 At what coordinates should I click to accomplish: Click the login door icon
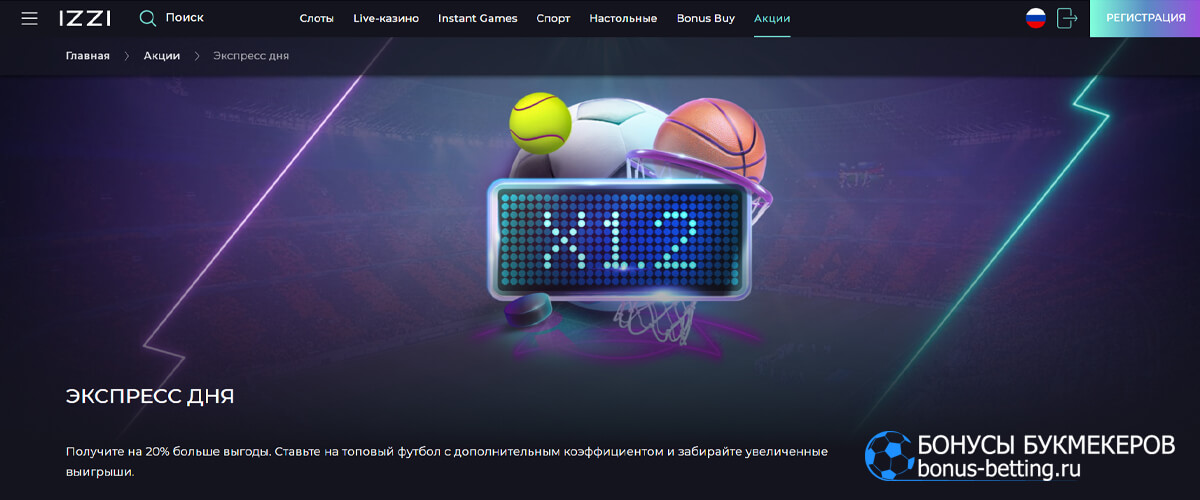click(1067, 18)
